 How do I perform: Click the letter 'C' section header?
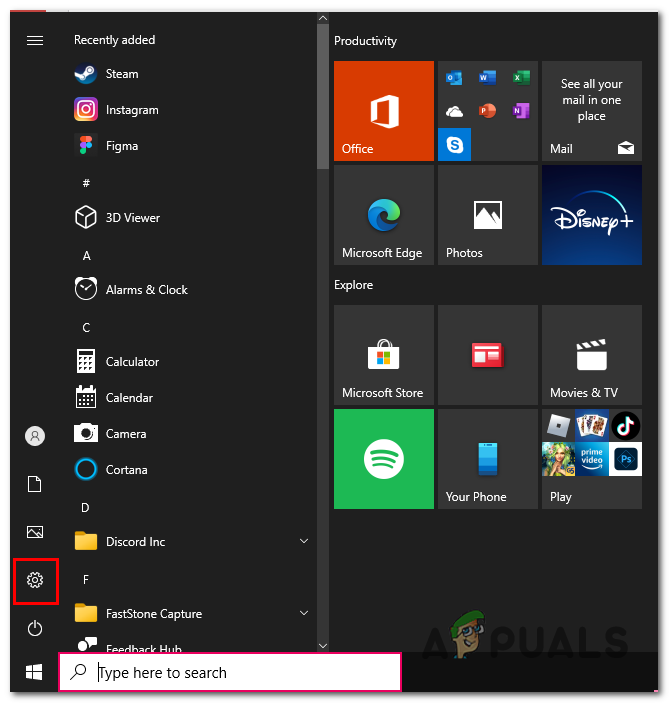86,328
